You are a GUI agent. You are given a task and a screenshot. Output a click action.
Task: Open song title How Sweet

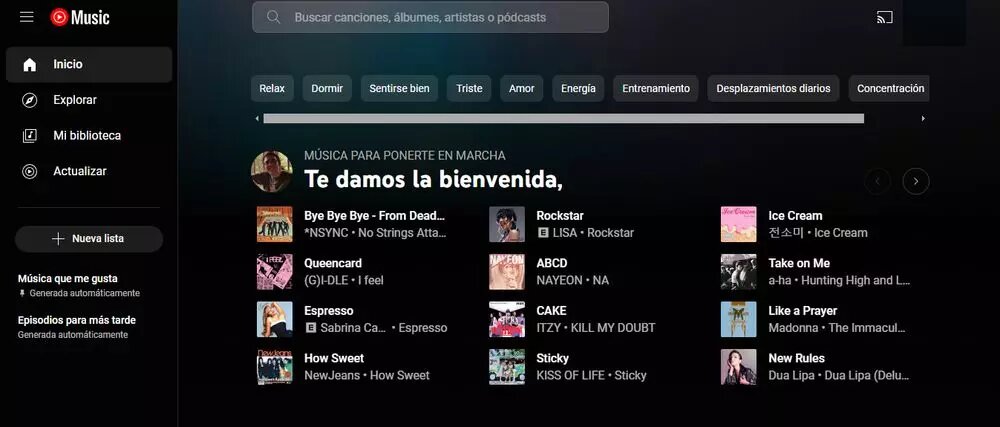click(334, 358)
